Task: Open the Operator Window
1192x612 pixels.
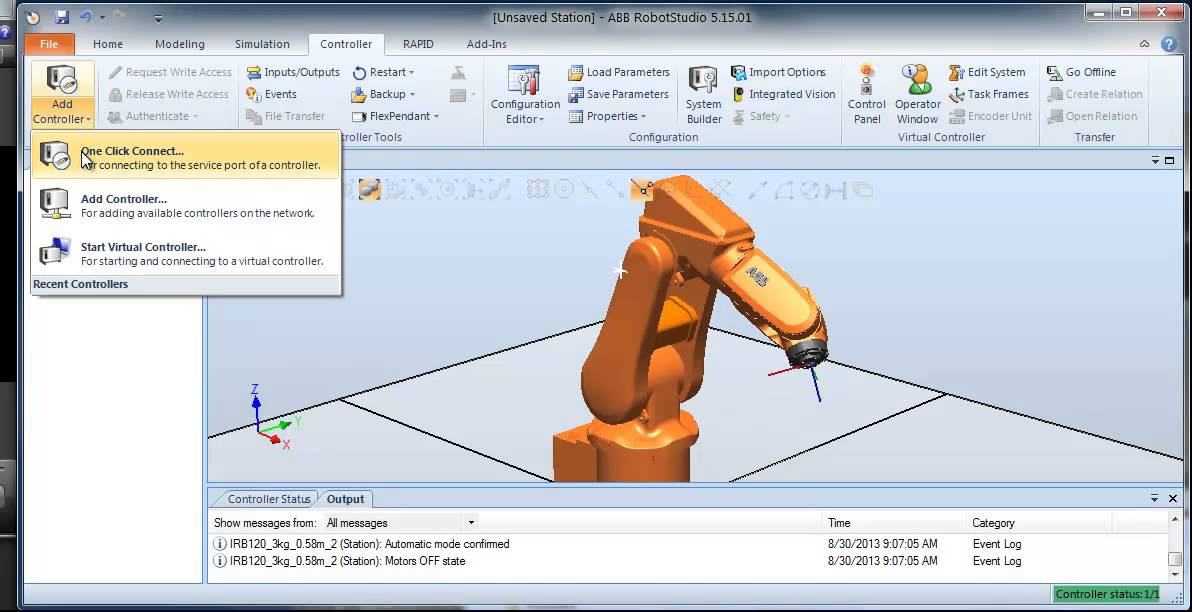Action: tap(918, 95)
